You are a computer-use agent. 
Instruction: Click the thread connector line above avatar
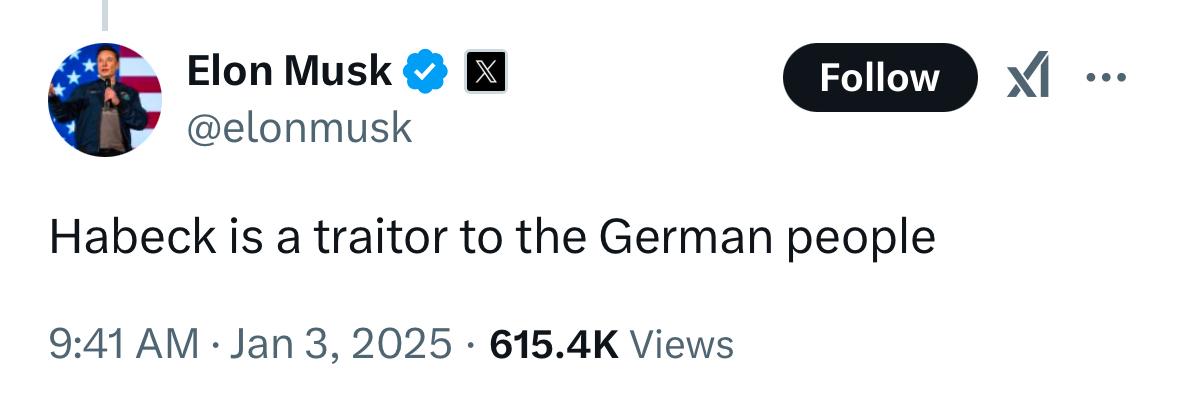[104, 12]
